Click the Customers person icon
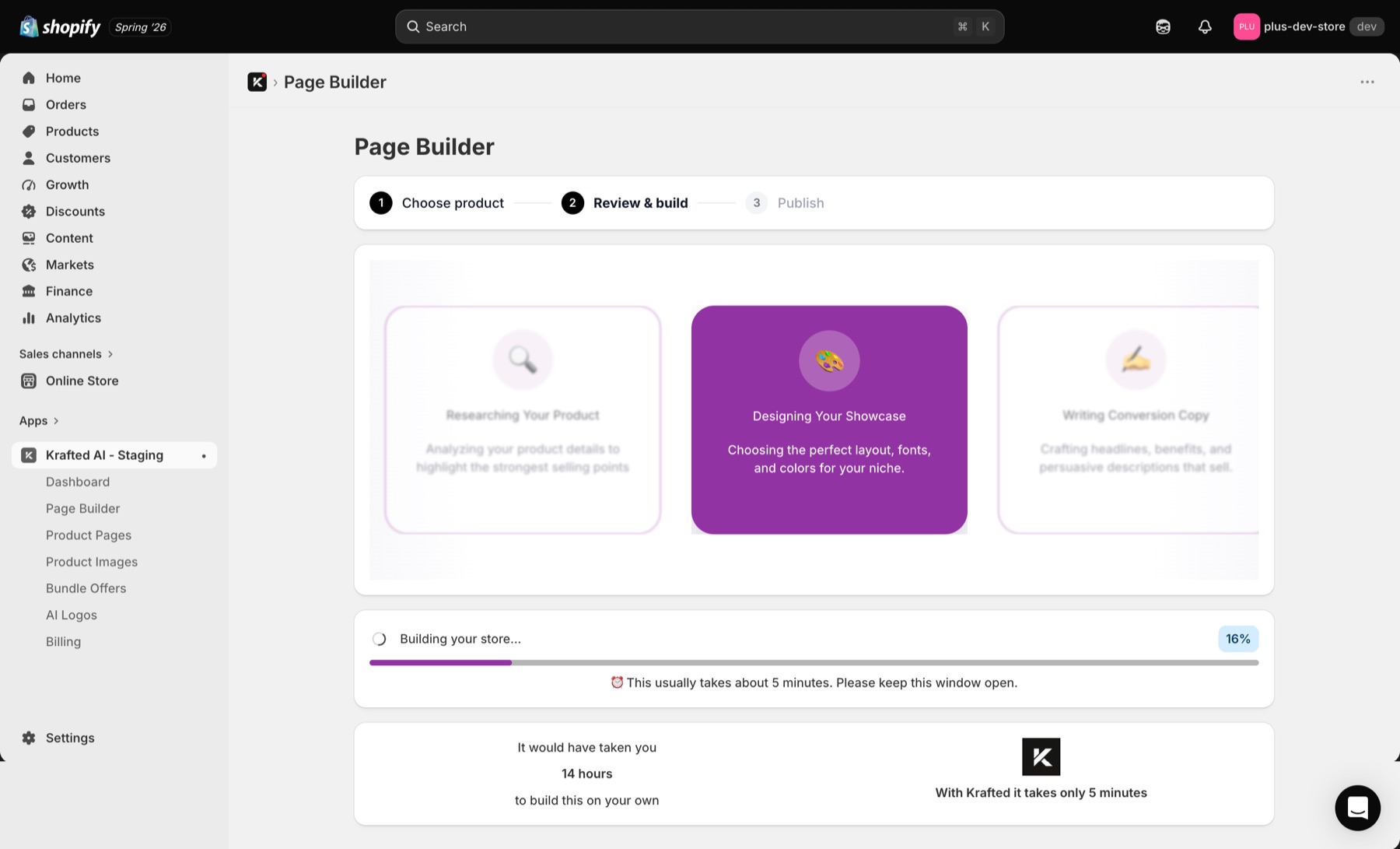Viewport: 1400px width, 849px height. [x=29, y=158]
